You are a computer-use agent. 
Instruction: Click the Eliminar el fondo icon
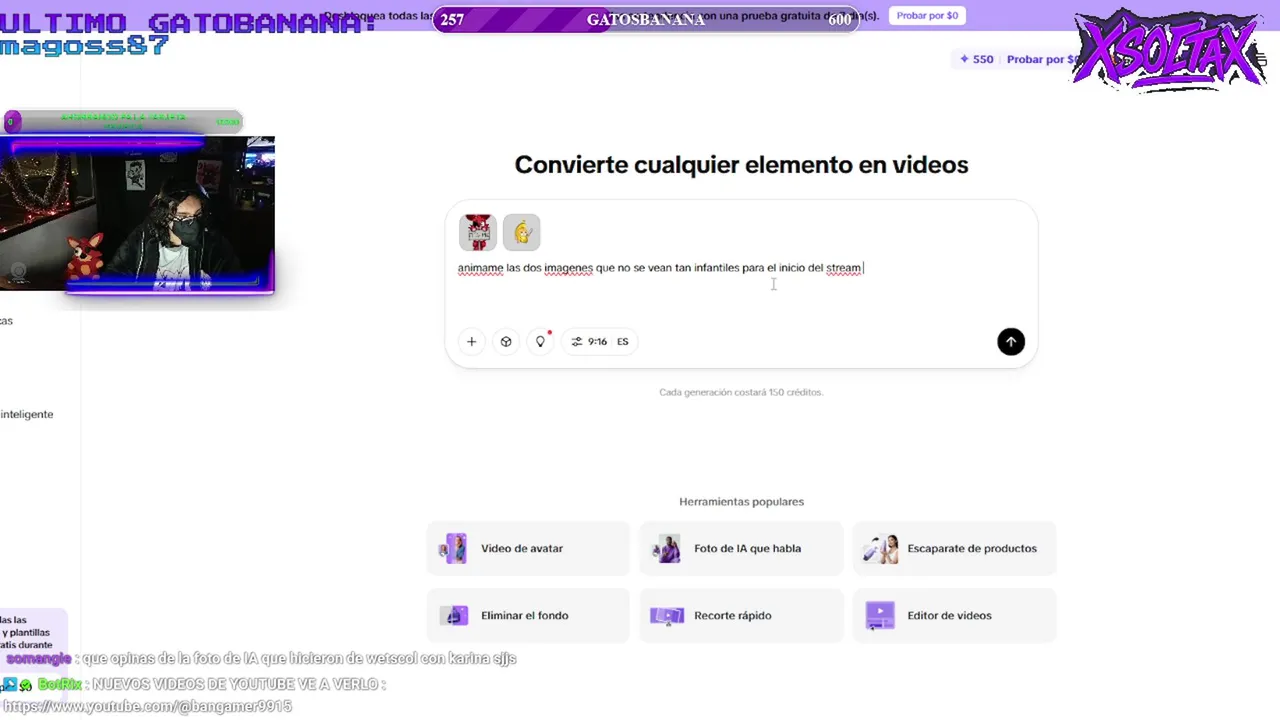(x=454, y=615)
